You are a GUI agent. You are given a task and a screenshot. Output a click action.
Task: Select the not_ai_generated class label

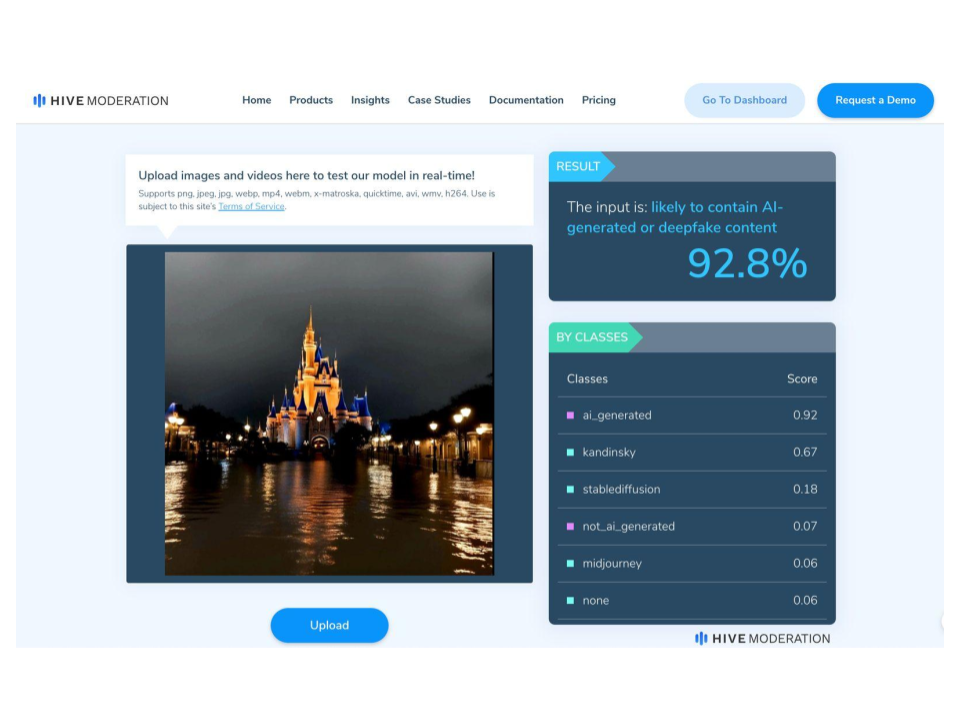click(x=629, y=527)
